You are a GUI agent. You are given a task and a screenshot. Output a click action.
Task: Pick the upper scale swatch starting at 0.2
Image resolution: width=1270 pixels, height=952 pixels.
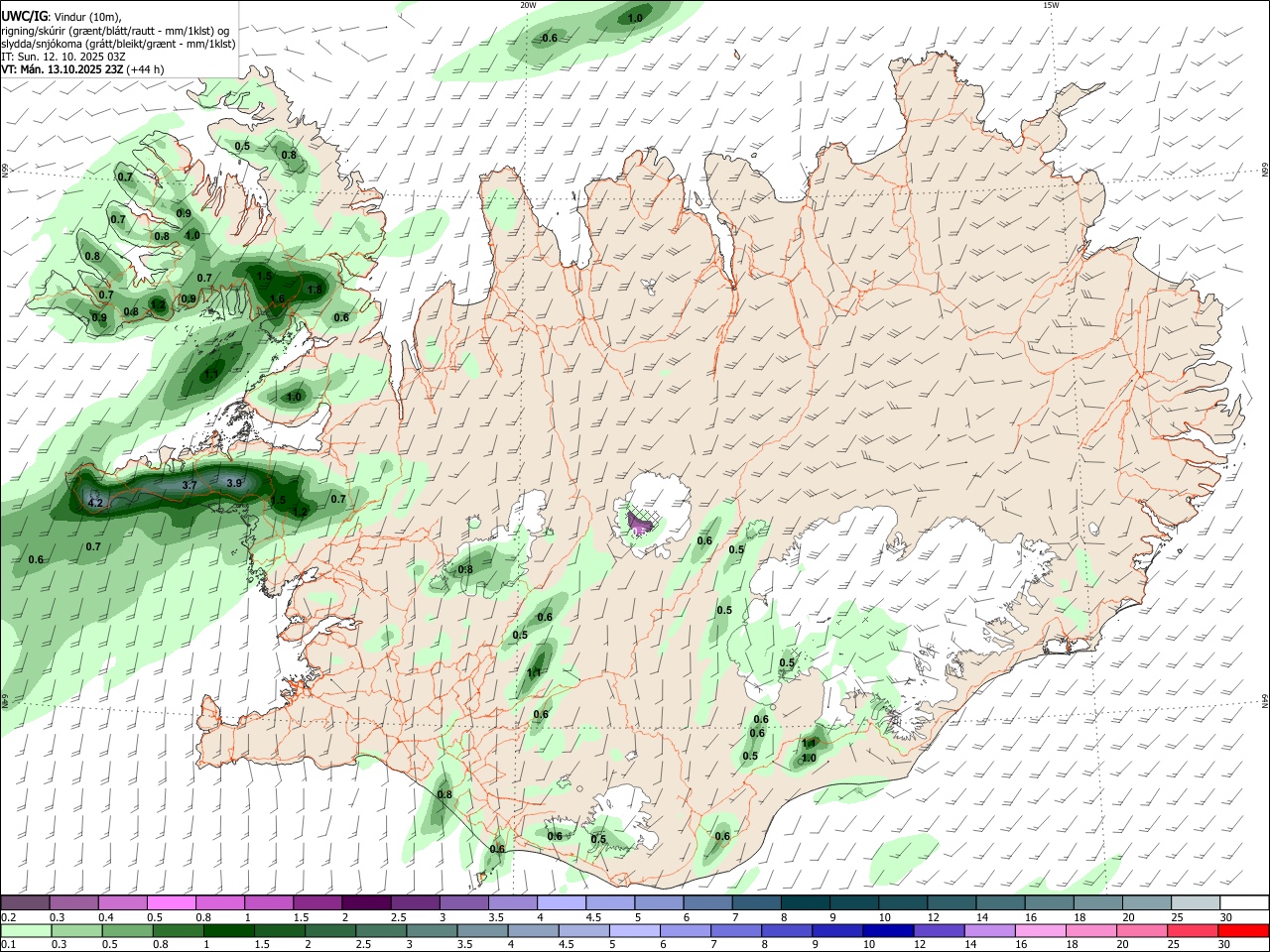25,902
